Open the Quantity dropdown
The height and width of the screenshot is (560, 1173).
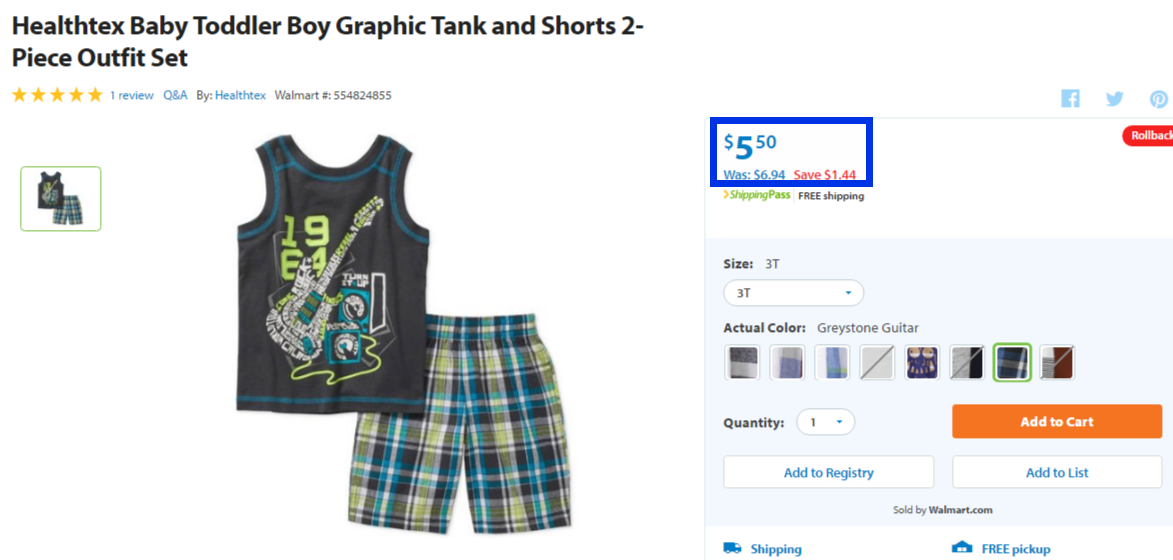point(825,422)
